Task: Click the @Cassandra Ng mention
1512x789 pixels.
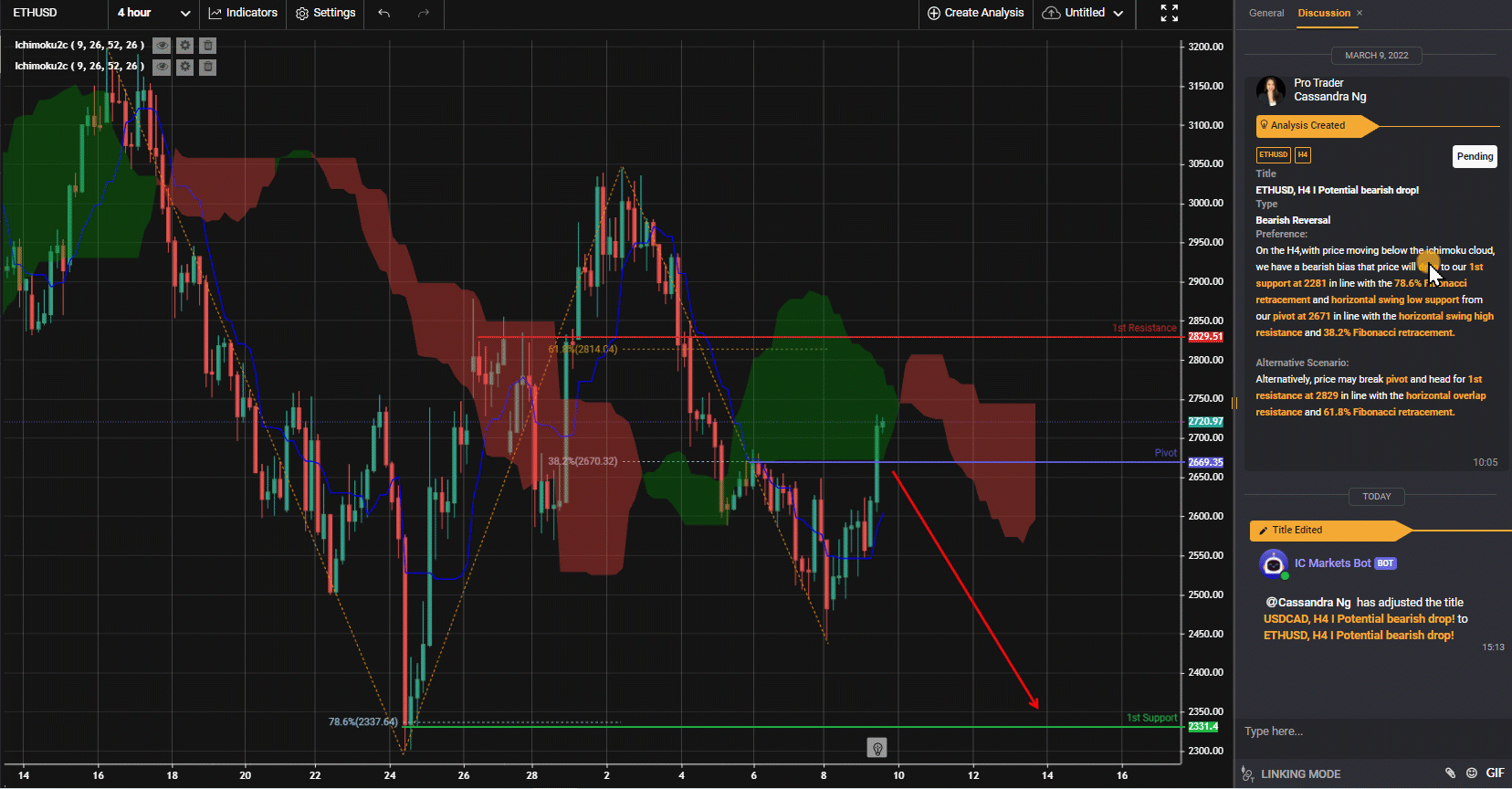Action: coord(1307,602)
